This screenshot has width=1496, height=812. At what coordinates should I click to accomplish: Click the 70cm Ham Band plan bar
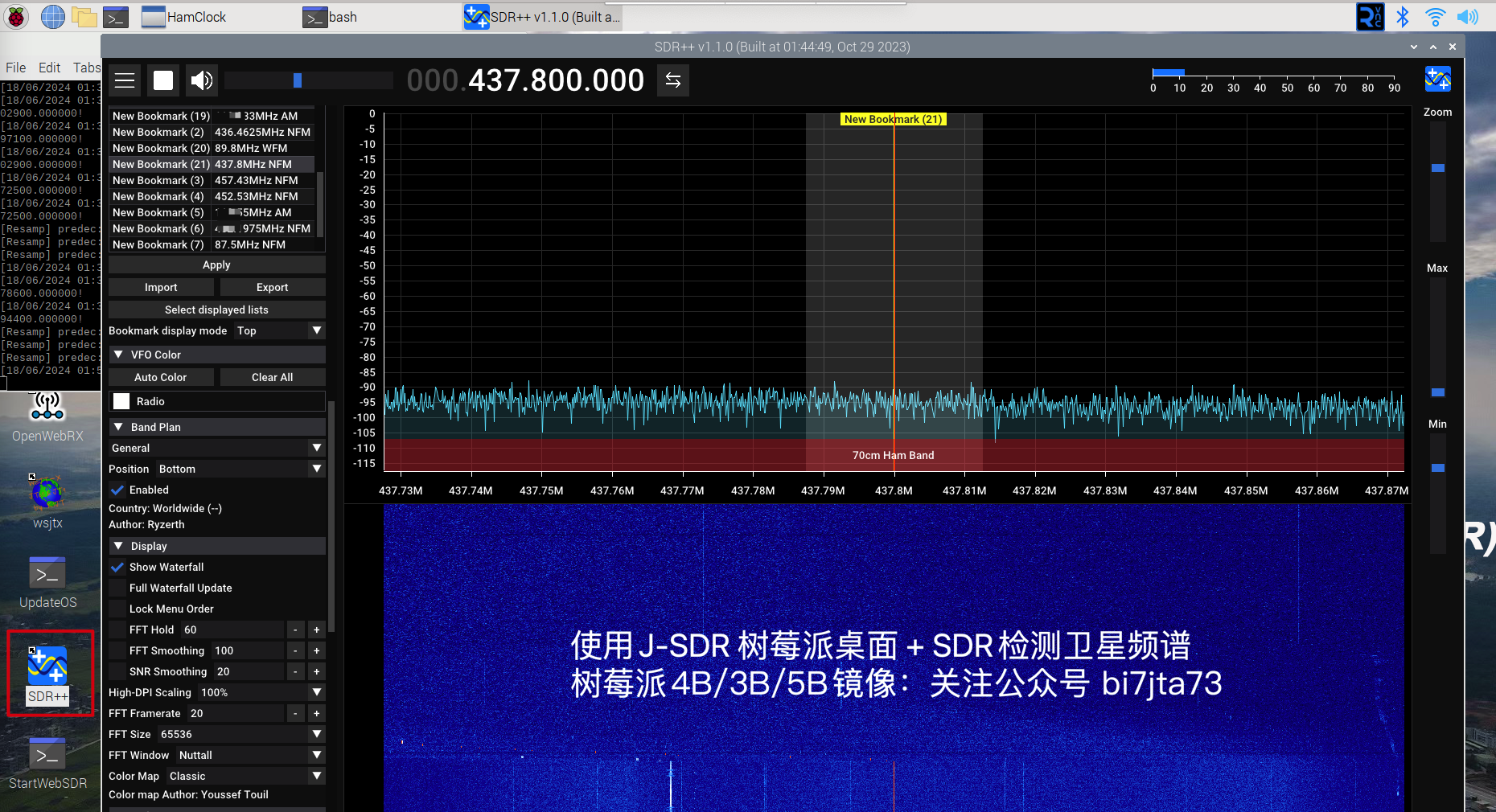tap(894, 455)
